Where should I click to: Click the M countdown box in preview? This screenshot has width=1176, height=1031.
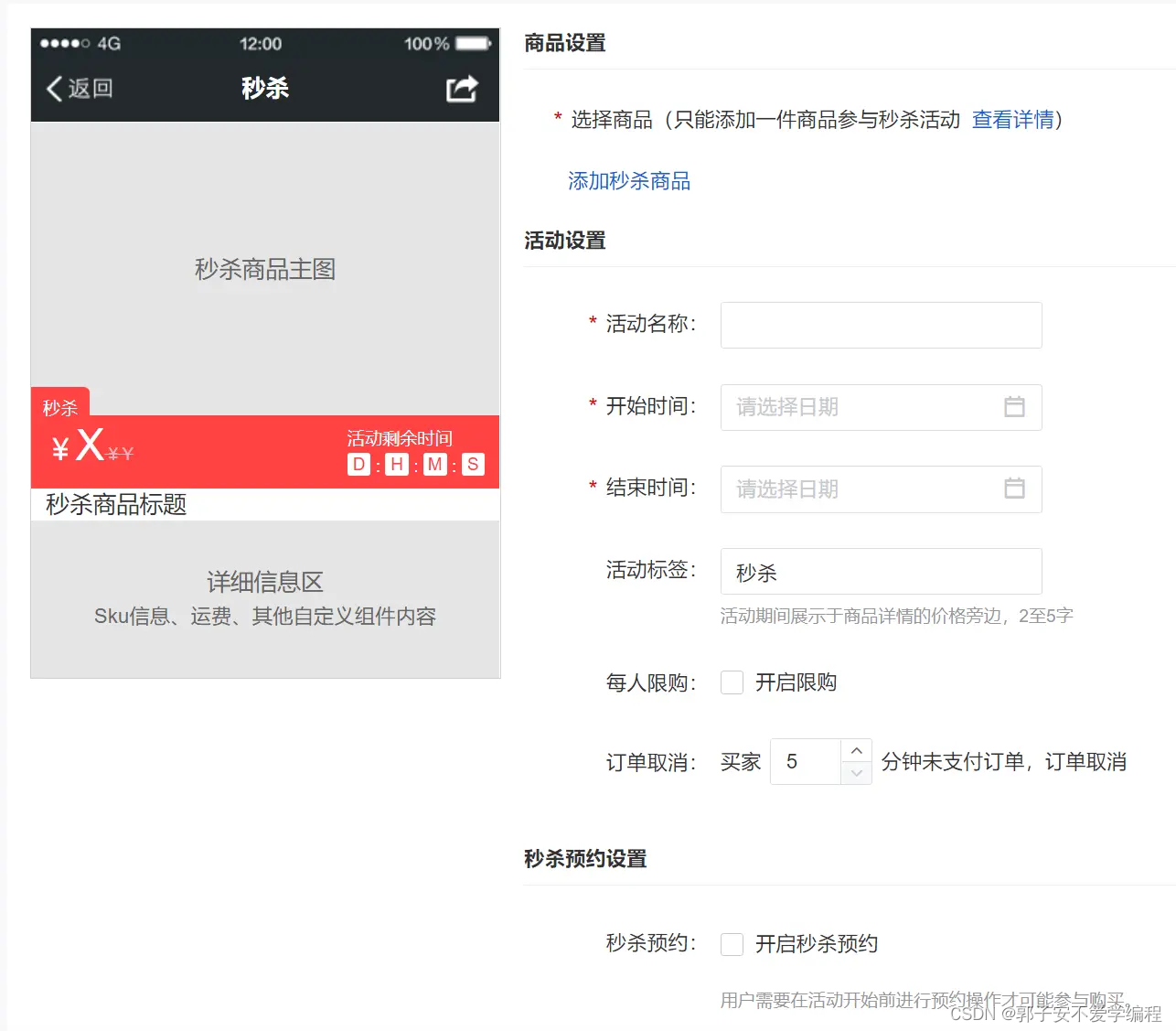pyautogui.click(x=435, y=465)
